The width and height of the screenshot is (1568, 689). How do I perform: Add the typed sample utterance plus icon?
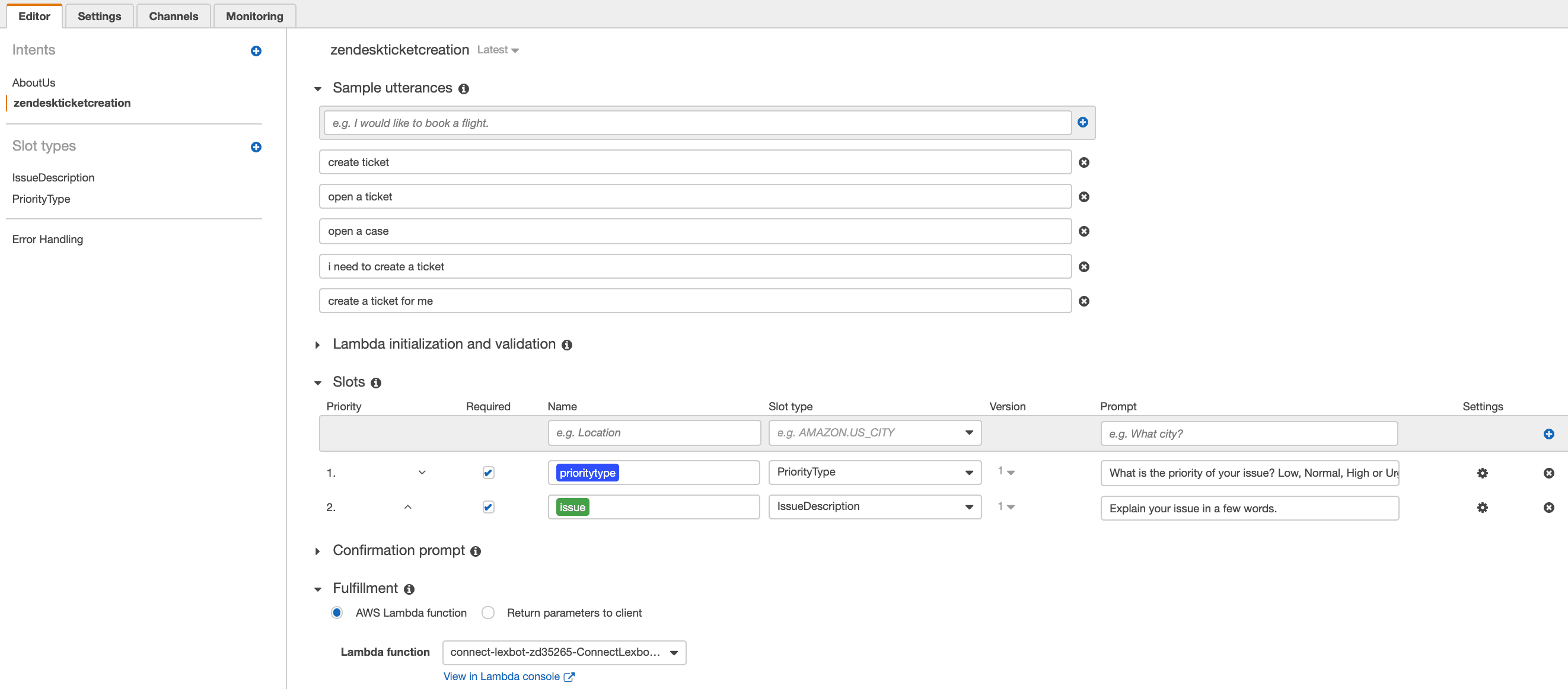click(1082, 122)
